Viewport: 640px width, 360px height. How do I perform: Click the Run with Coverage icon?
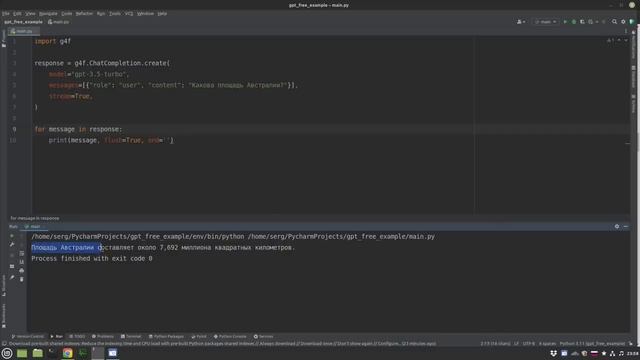tap(582, 22)
